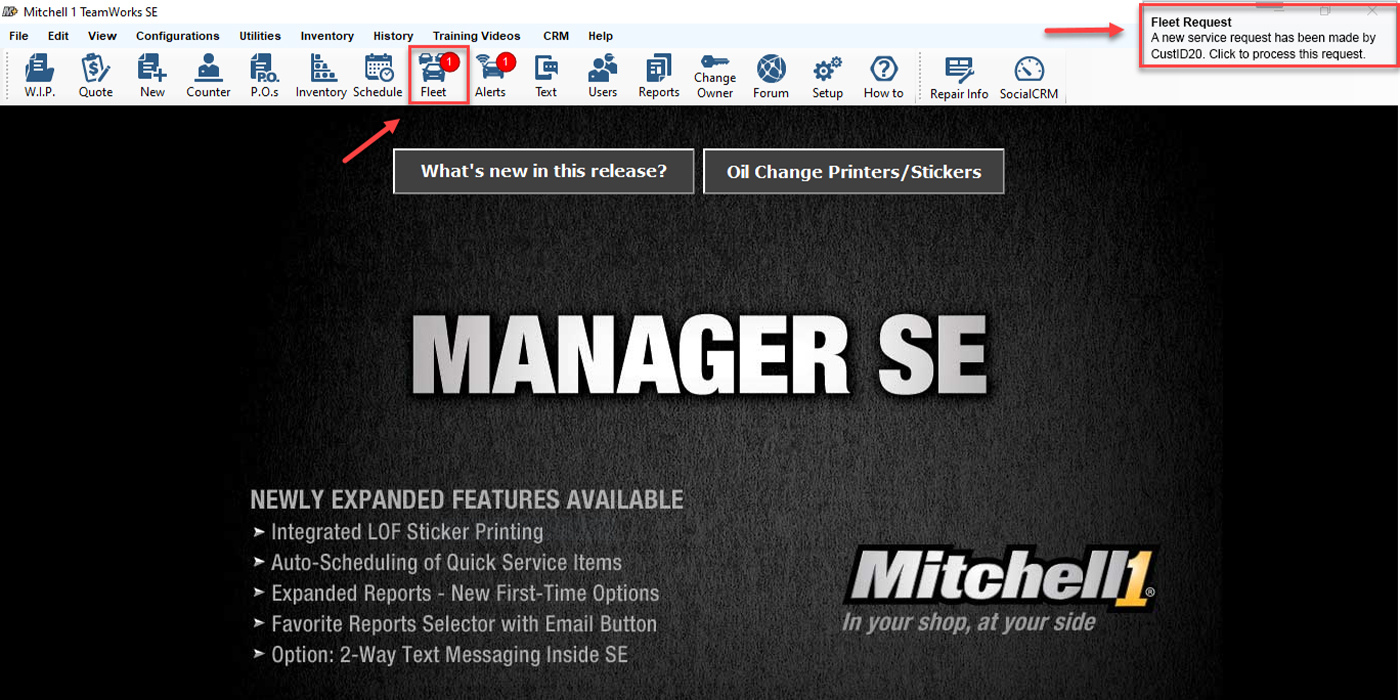
Task: Open the Repair Info icon
Action: tap(959, 78)
